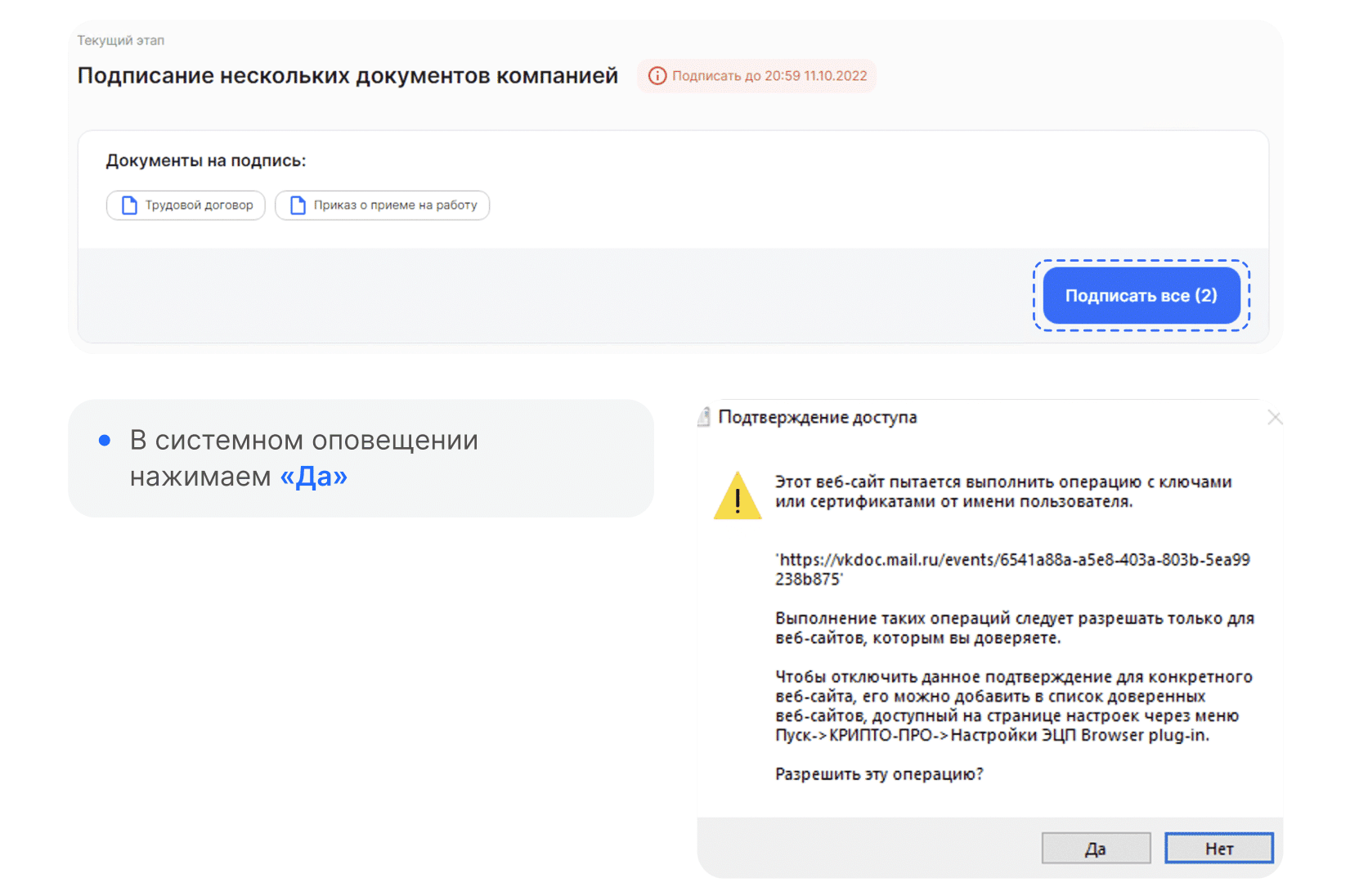Decline the operation with "Нет"
The height and width of the screenshot is (896, 1350).
(1219, 849)
